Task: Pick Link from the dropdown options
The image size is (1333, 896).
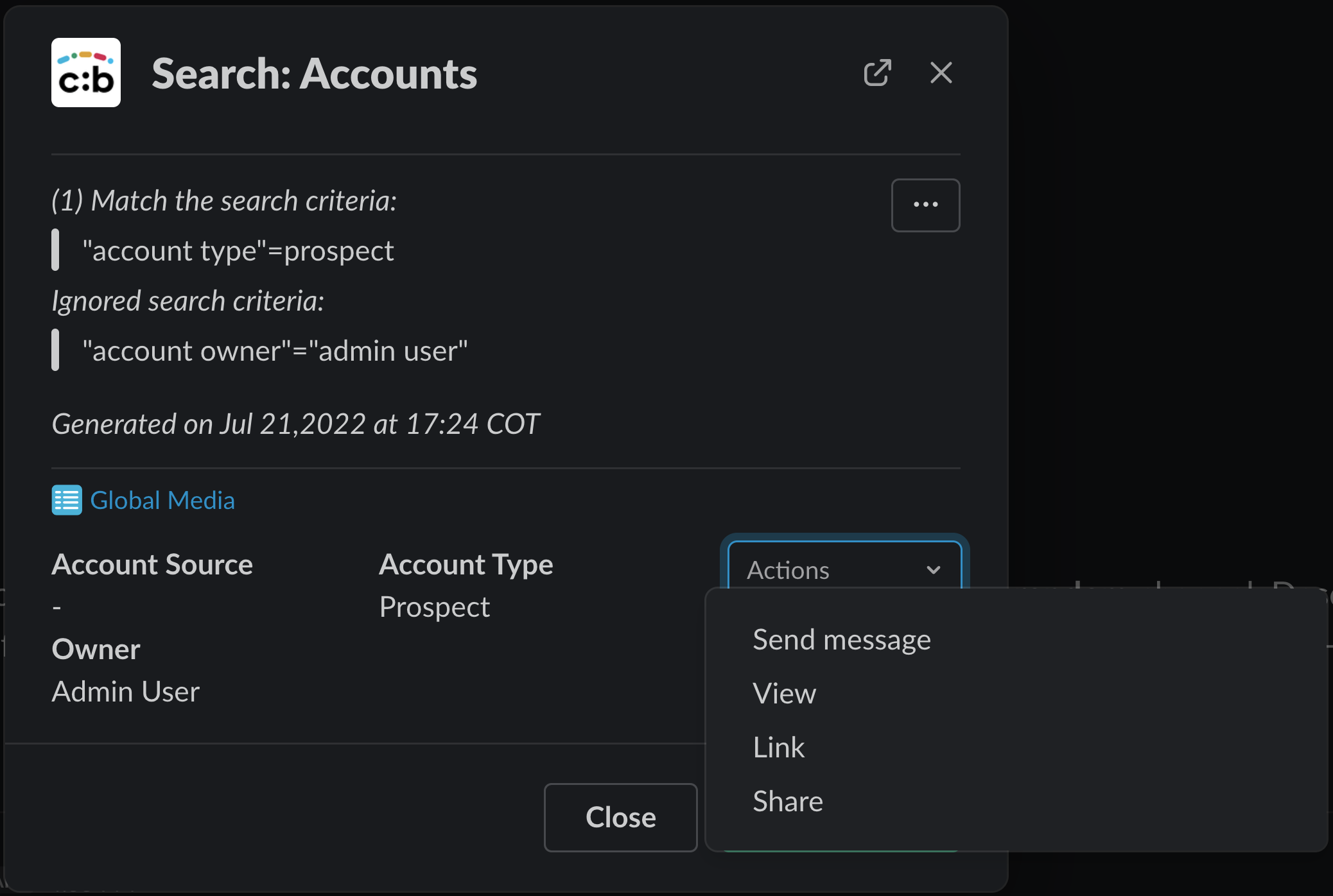Action: click(x=778, y=746)
